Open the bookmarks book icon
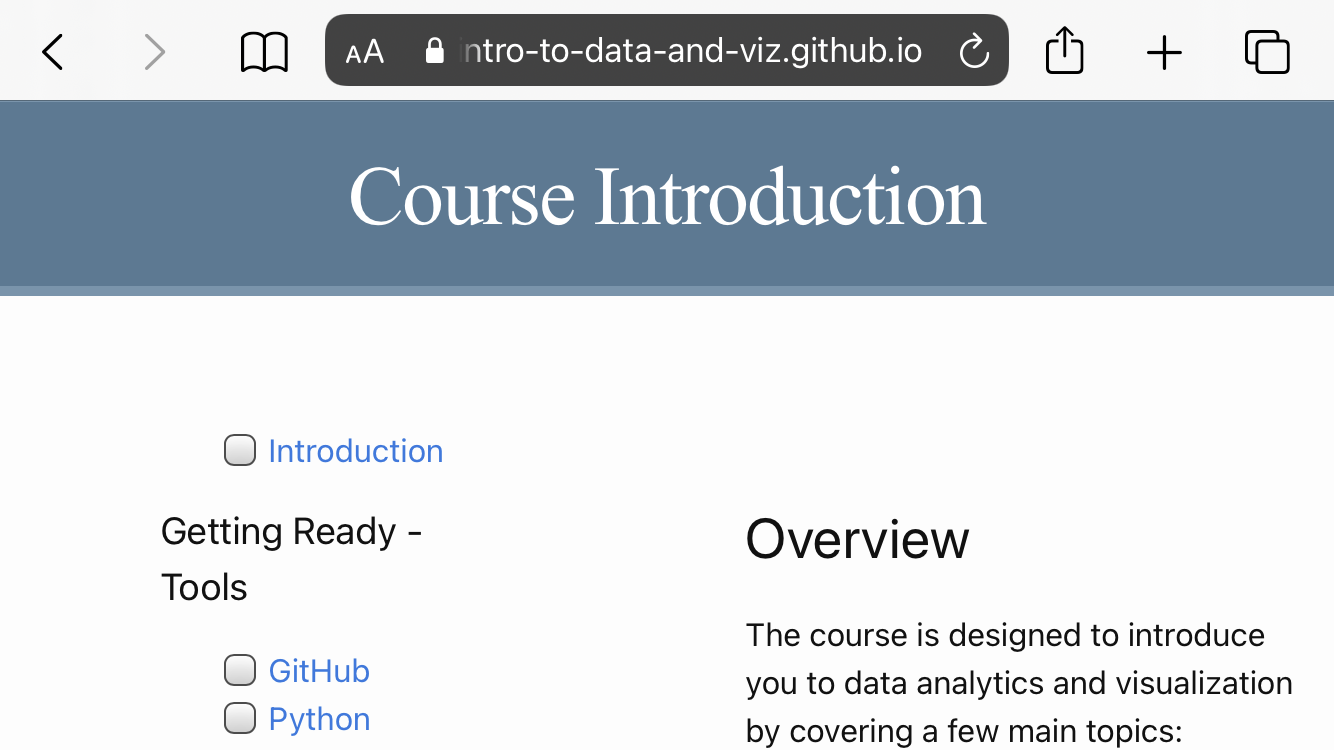This screenshot has height=750, width=1334. [265, 52]
